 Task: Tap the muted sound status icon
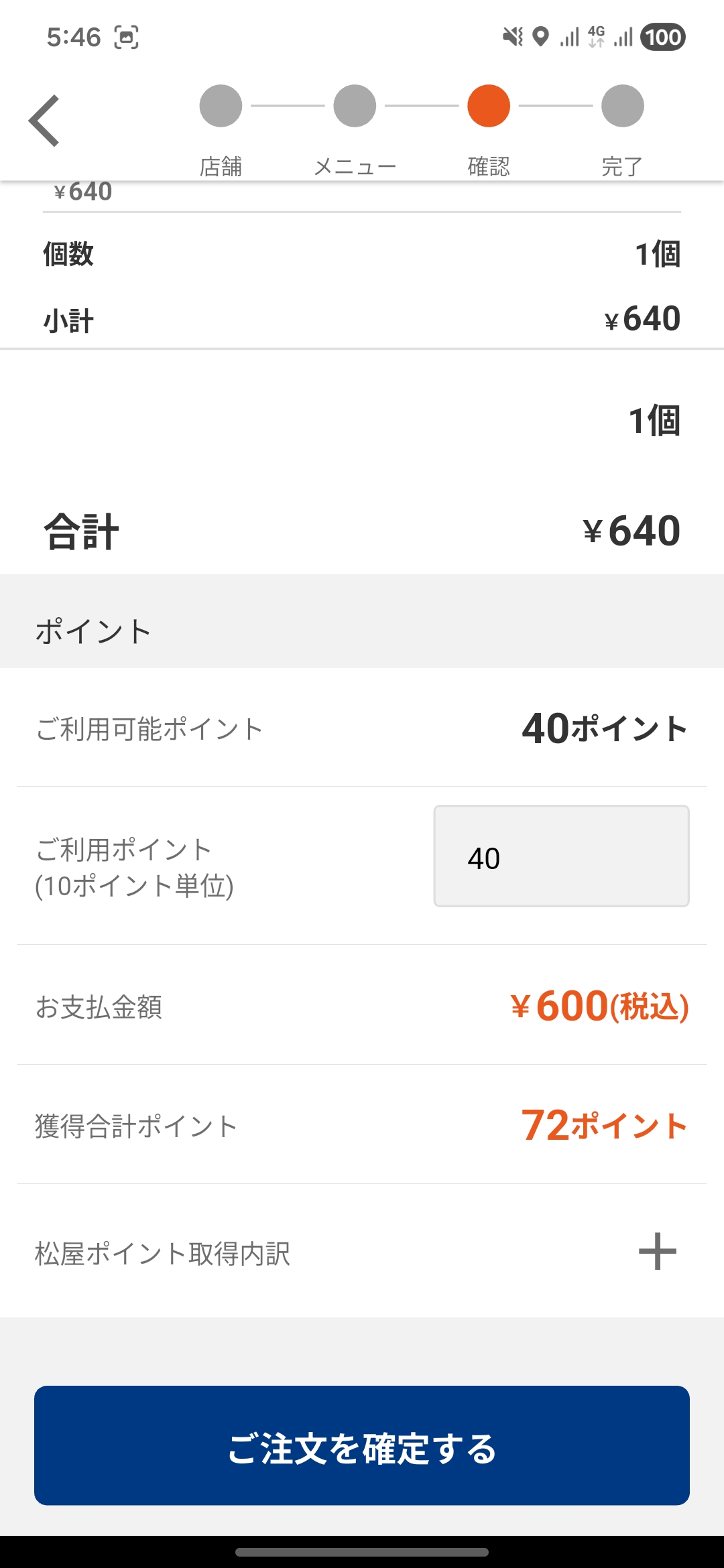(513, 37)
